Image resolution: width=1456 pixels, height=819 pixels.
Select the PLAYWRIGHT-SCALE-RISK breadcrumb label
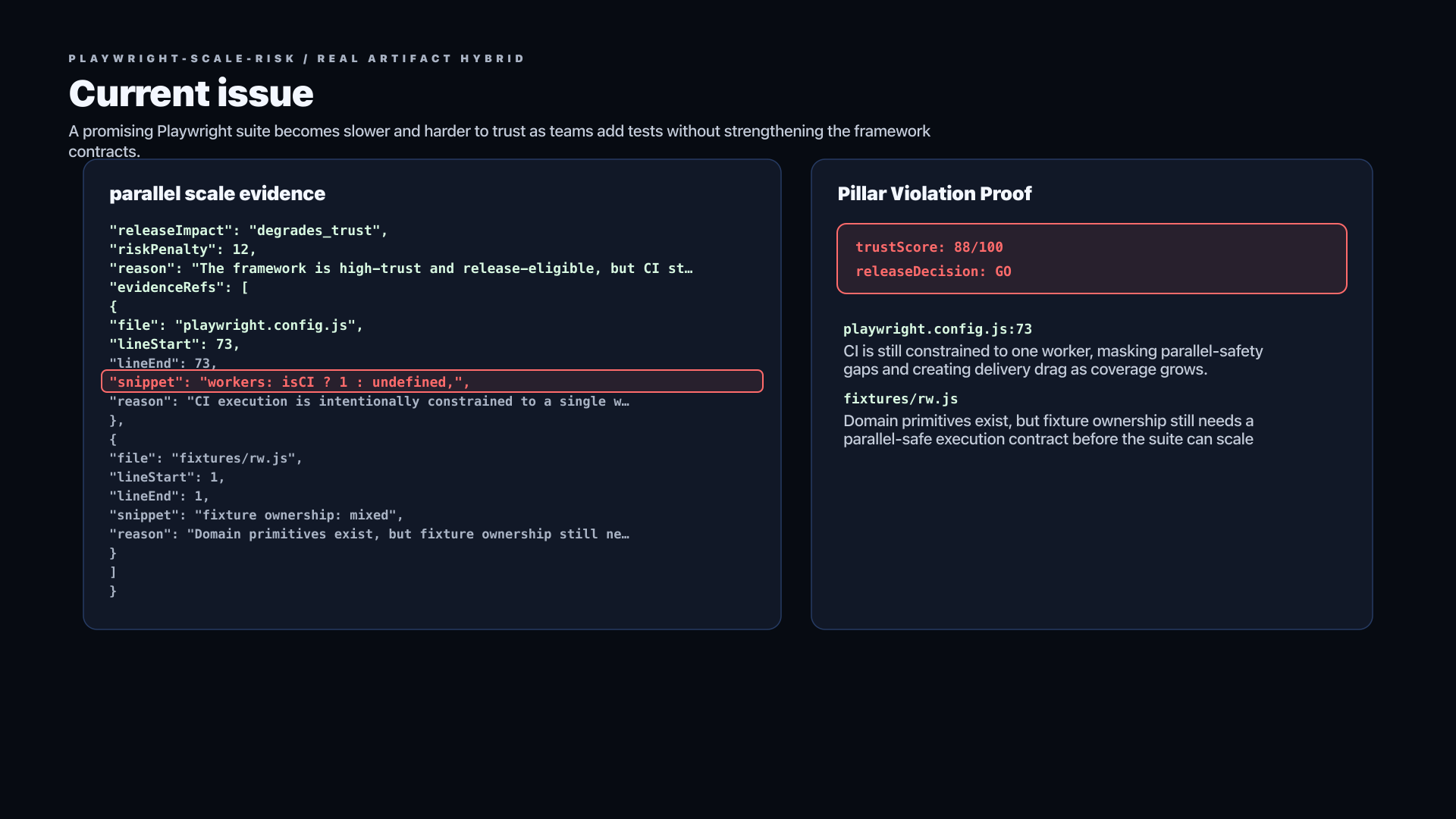(x=182, y=58)
